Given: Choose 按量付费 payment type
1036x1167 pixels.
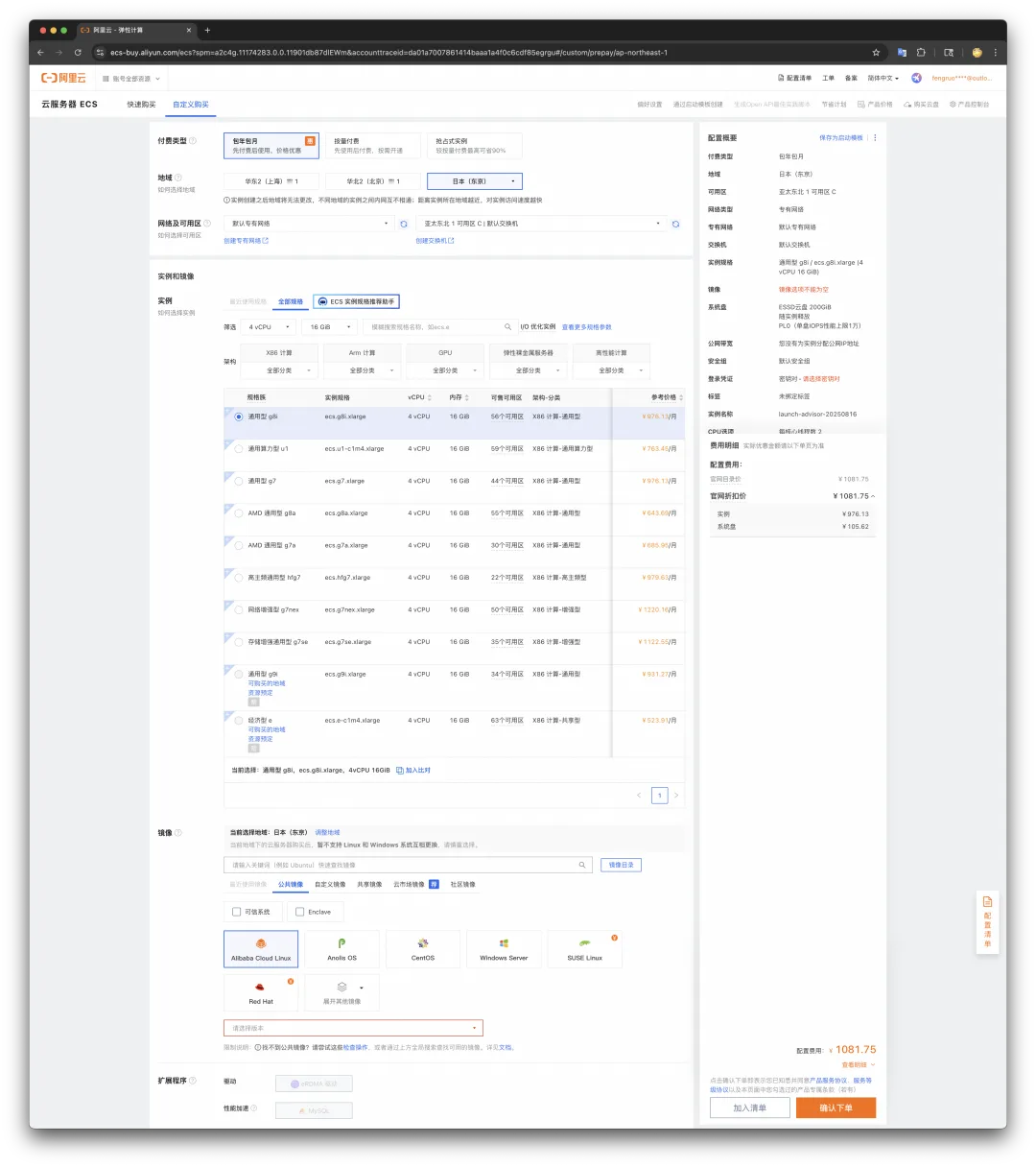Looking at the screenshot, I should coord(373,145).
